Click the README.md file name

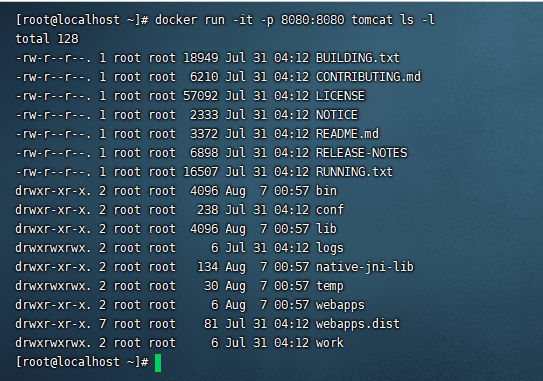click(347, 134)
